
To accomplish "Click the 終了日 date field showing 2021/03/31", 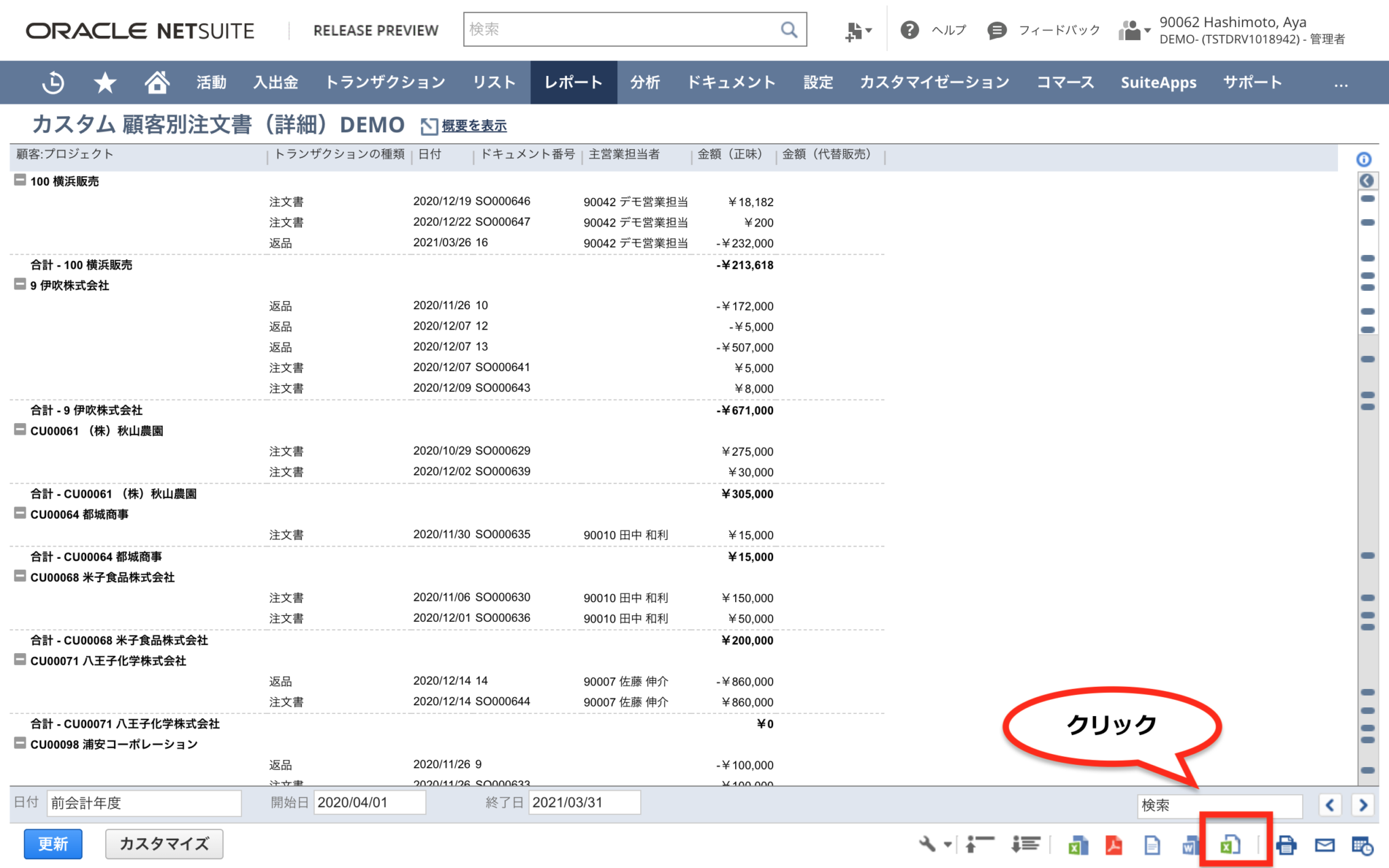I will click(584, 802).
